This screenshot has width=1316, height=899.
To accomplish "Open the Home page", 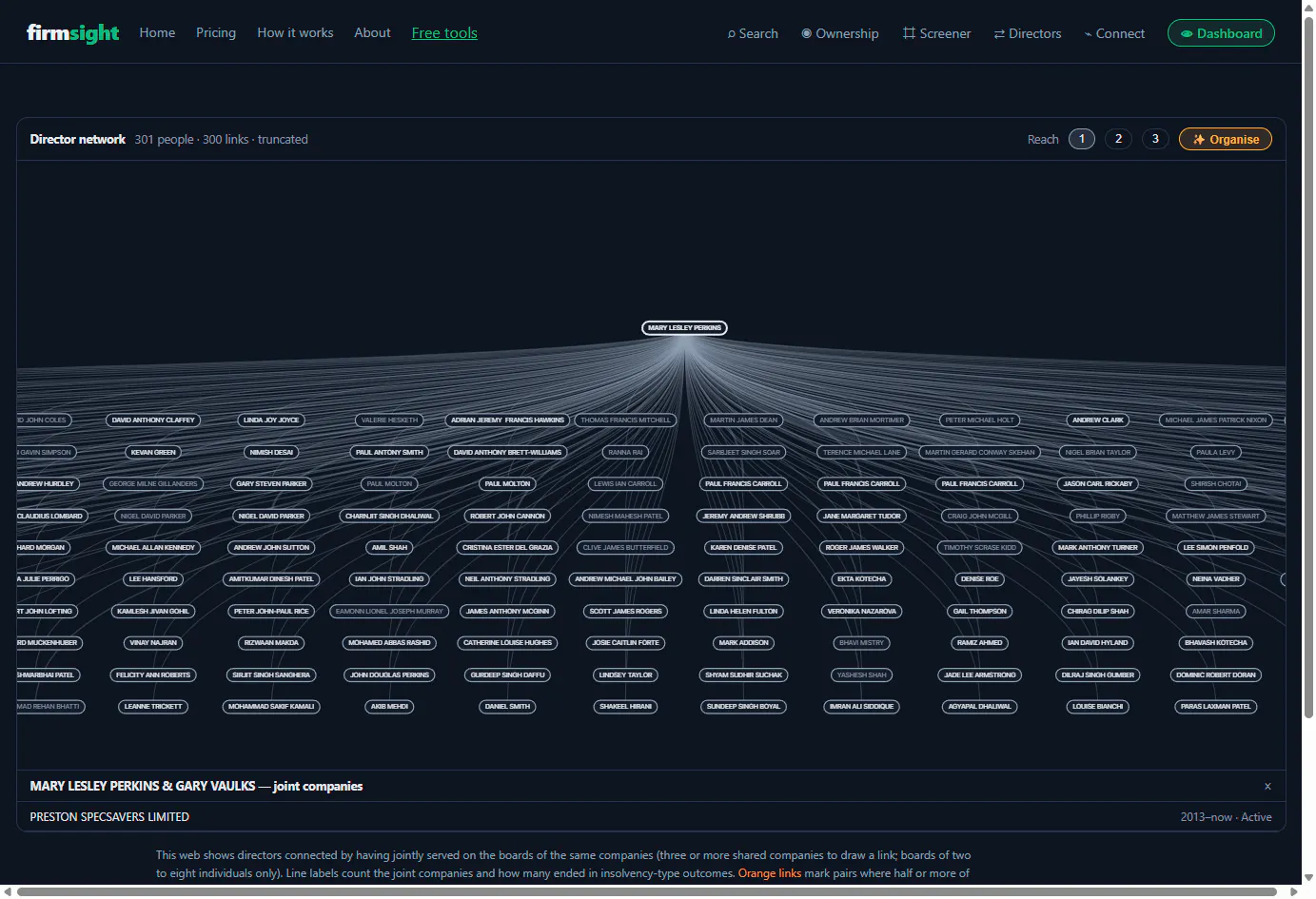I will point(157,32).
